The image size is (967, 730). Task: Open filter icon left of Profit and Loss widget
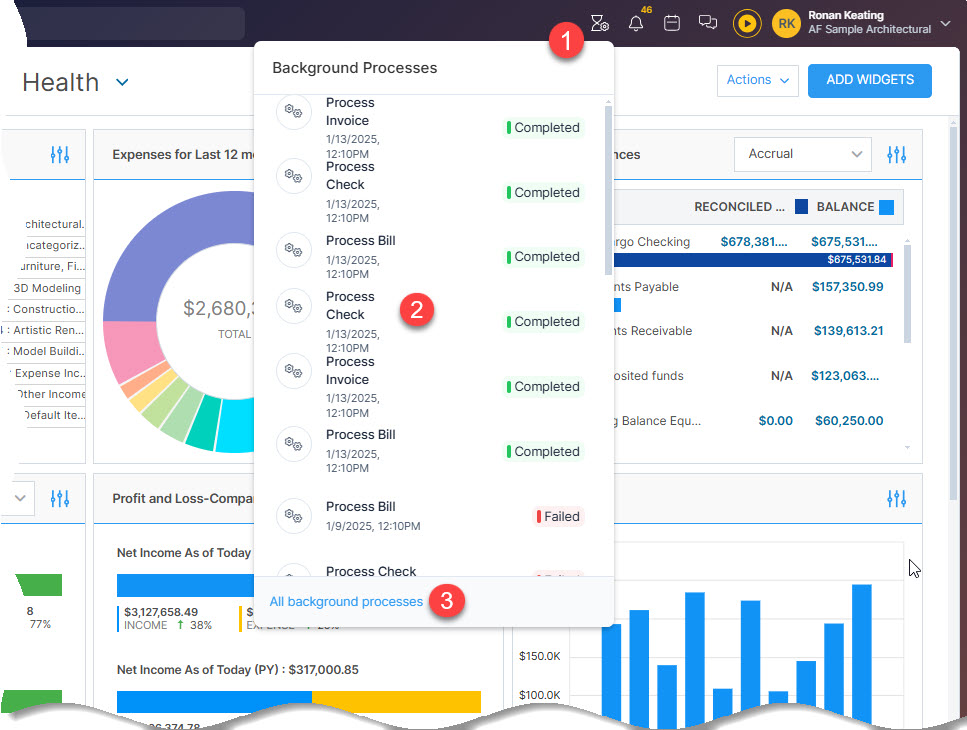[x=60, y=498]
